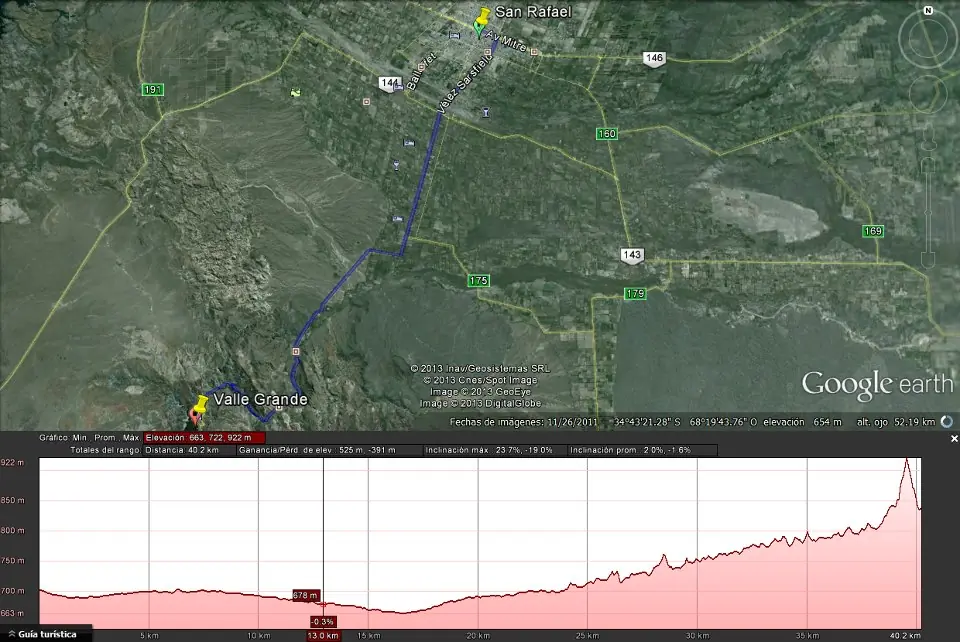Click the 663 m axis label
The height and width of the screenshot is (642, 960).
(12, 613)
